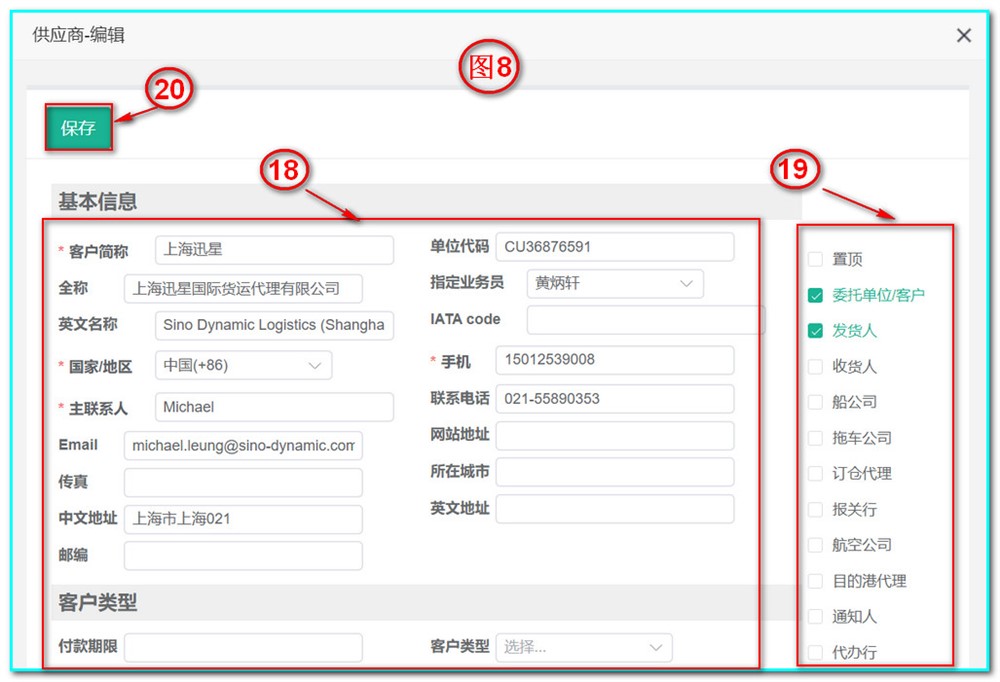Check the 收货人 option
Image resolution: width=1000 pixels, height=682 pixels.
click(815, 366)
